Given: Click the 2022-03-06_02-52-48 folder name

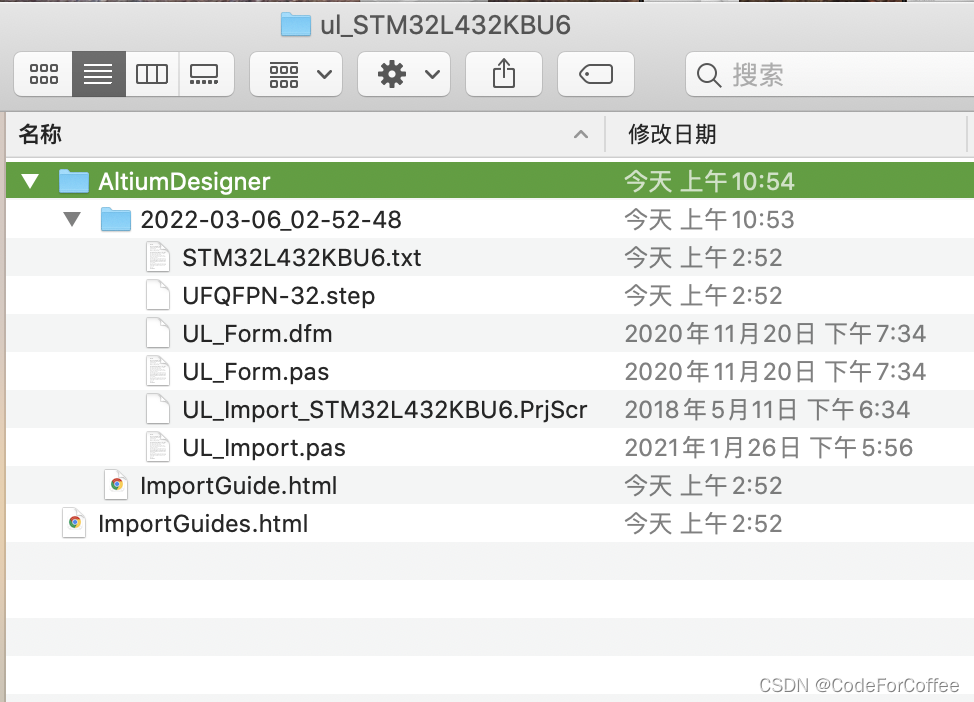Looking at the screenshot, I should pyautogui.click(x=271, y=219).
